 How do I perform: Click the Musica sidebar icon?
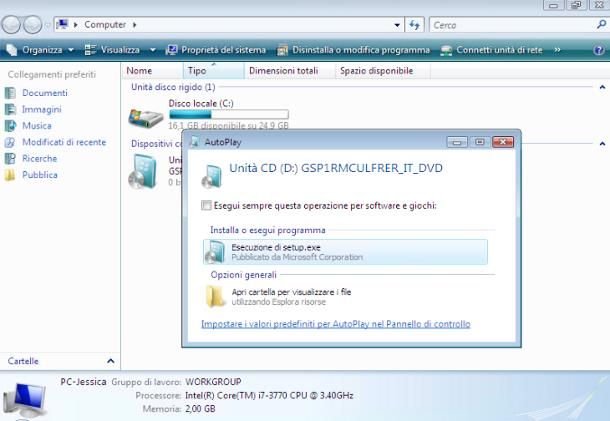coord(10,126)
